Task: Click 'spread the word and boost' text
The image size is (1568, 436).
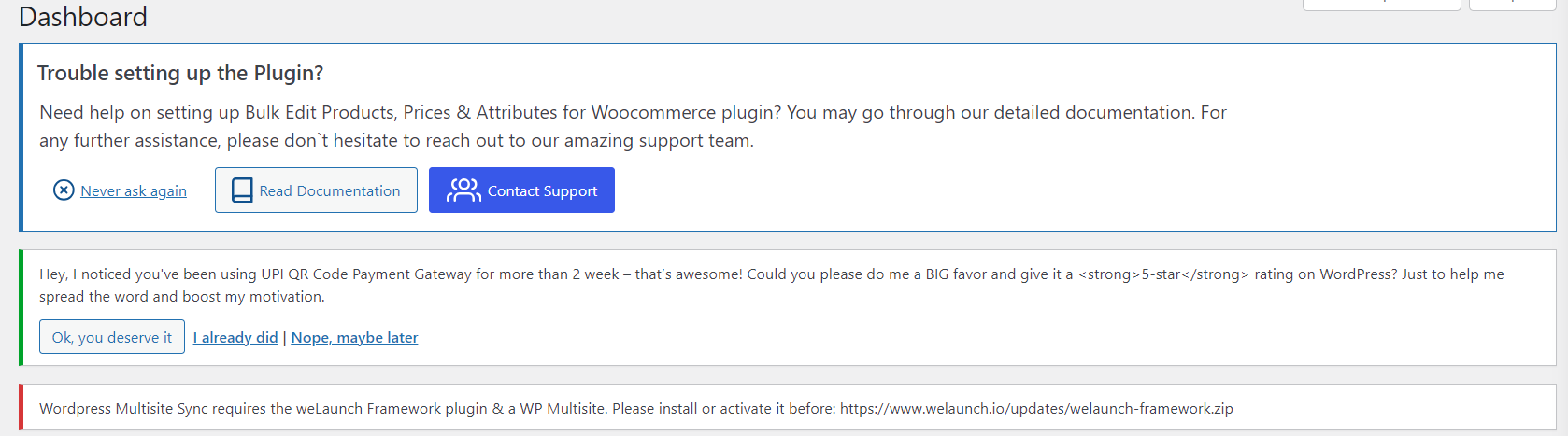Action: pos(131,297)
